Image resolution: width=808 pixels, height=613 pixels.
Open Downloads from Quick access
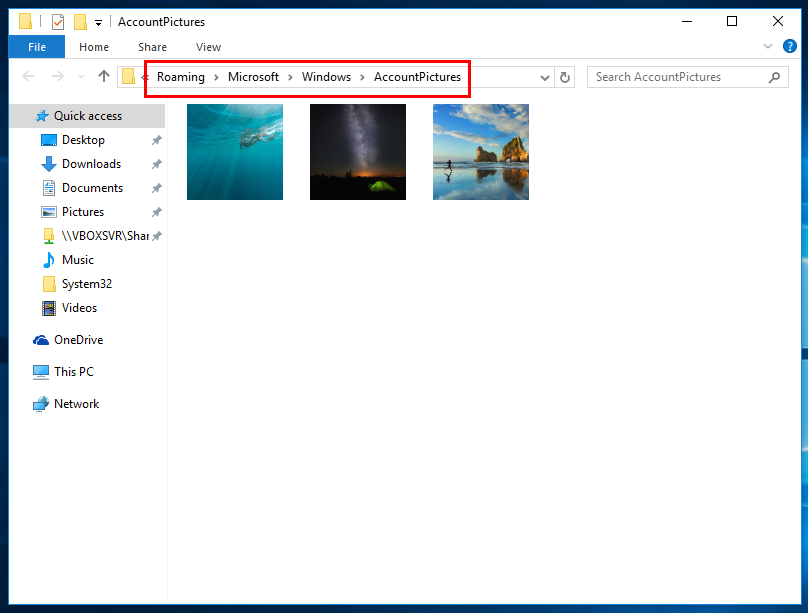[x=91, y=164]
